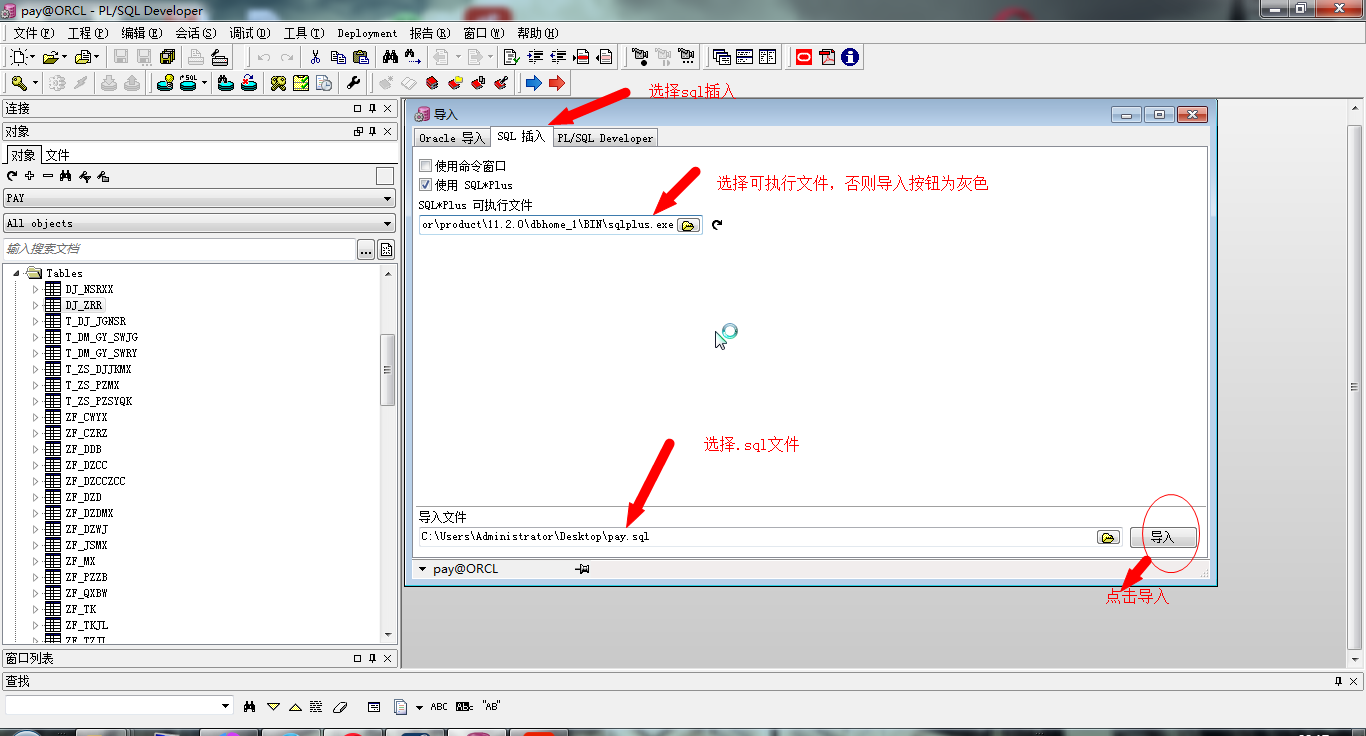Open the PAY user dropdown

click(388, 198)
